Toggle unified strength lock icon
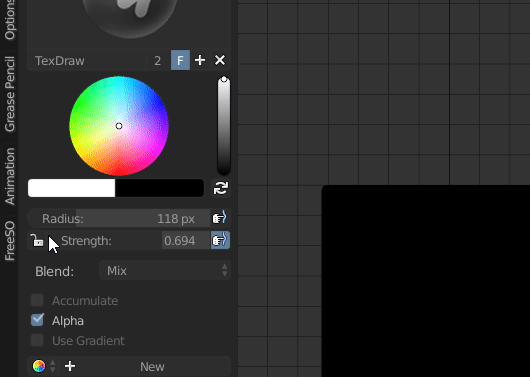The height and width of the screenshot is (377, 530). pyautogui.click(x=37, y=240)
